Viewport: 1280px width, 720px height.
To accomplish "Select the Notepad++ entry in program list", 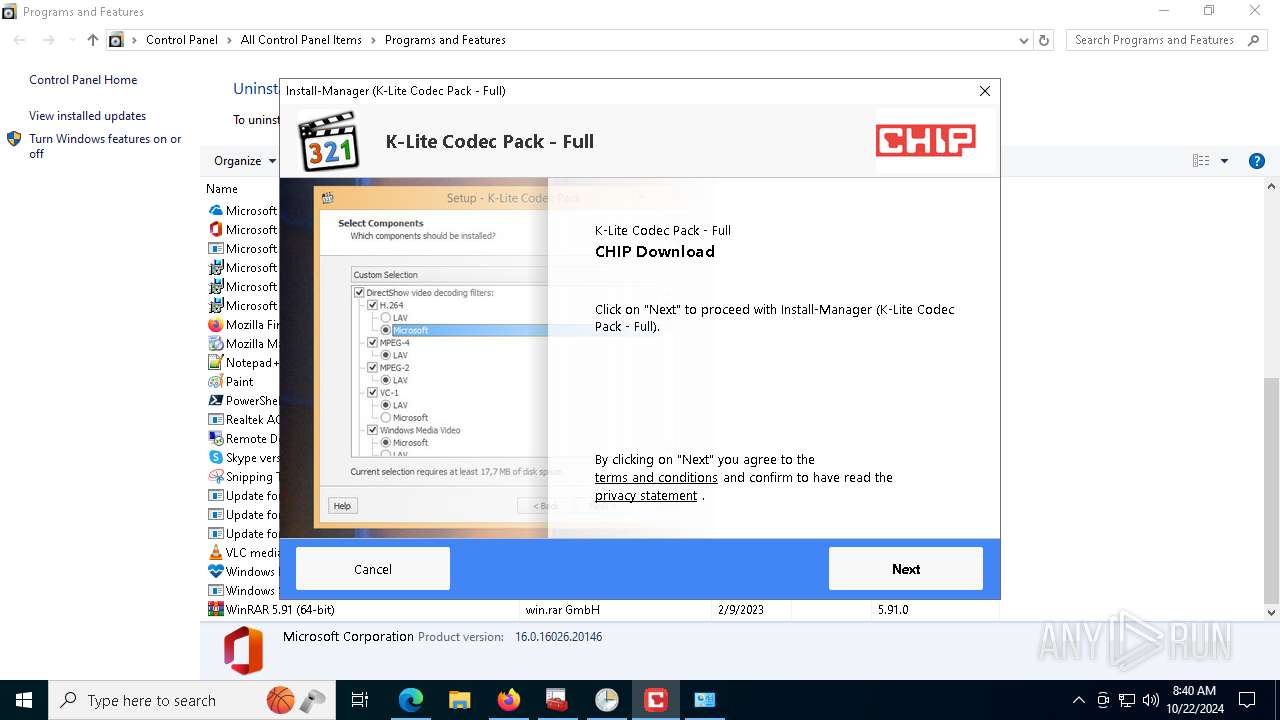I will 243,363.
